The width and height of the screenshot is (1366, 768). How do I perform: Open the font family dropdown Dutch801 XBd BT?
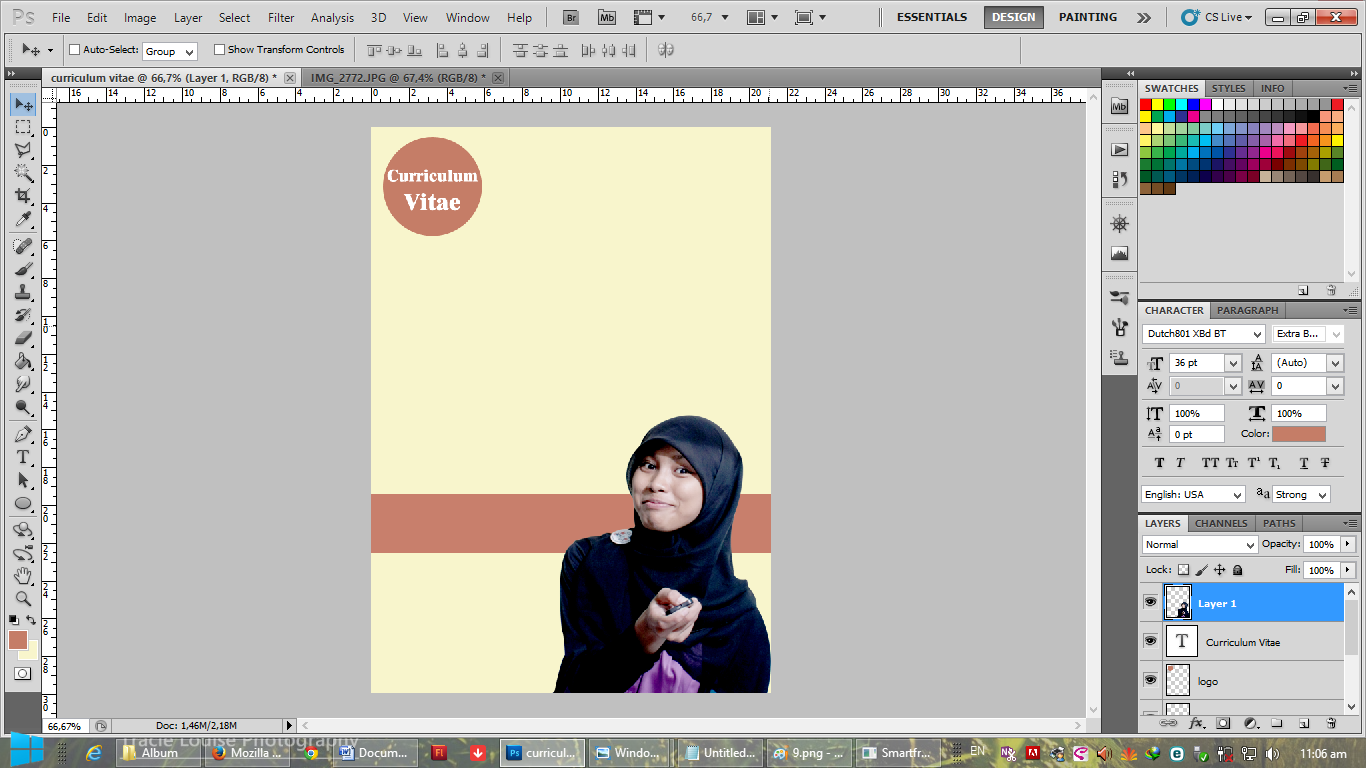(1204, 334)
